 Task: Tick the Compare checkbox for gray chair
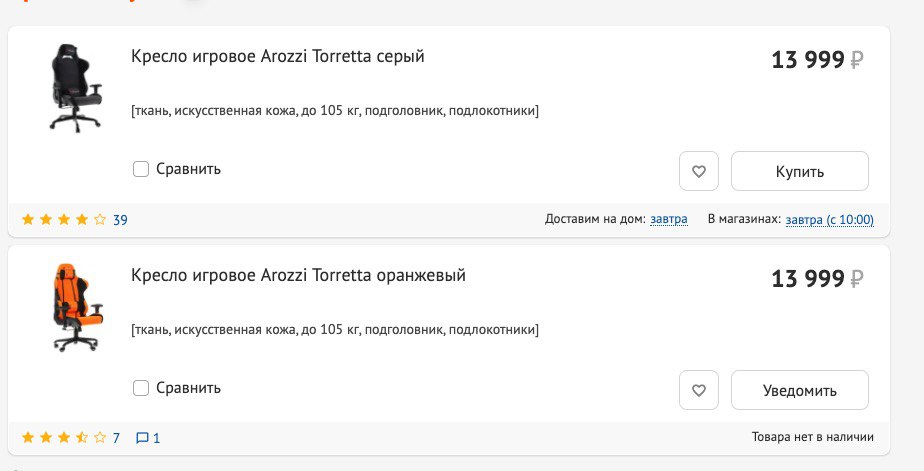141,169
